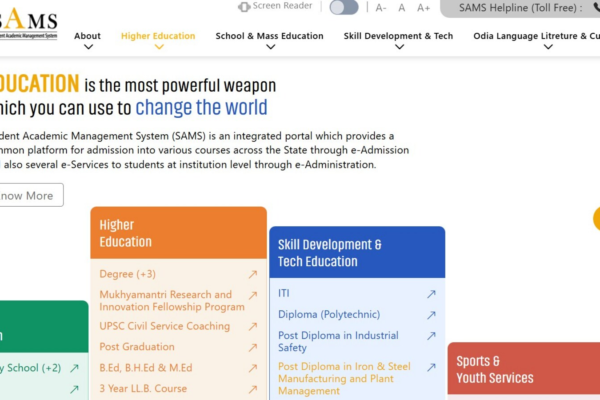Click the arrow icon next to ITI
Image resolution: width=600 pixels, height=400 pixels.
(x=431, y=294)
